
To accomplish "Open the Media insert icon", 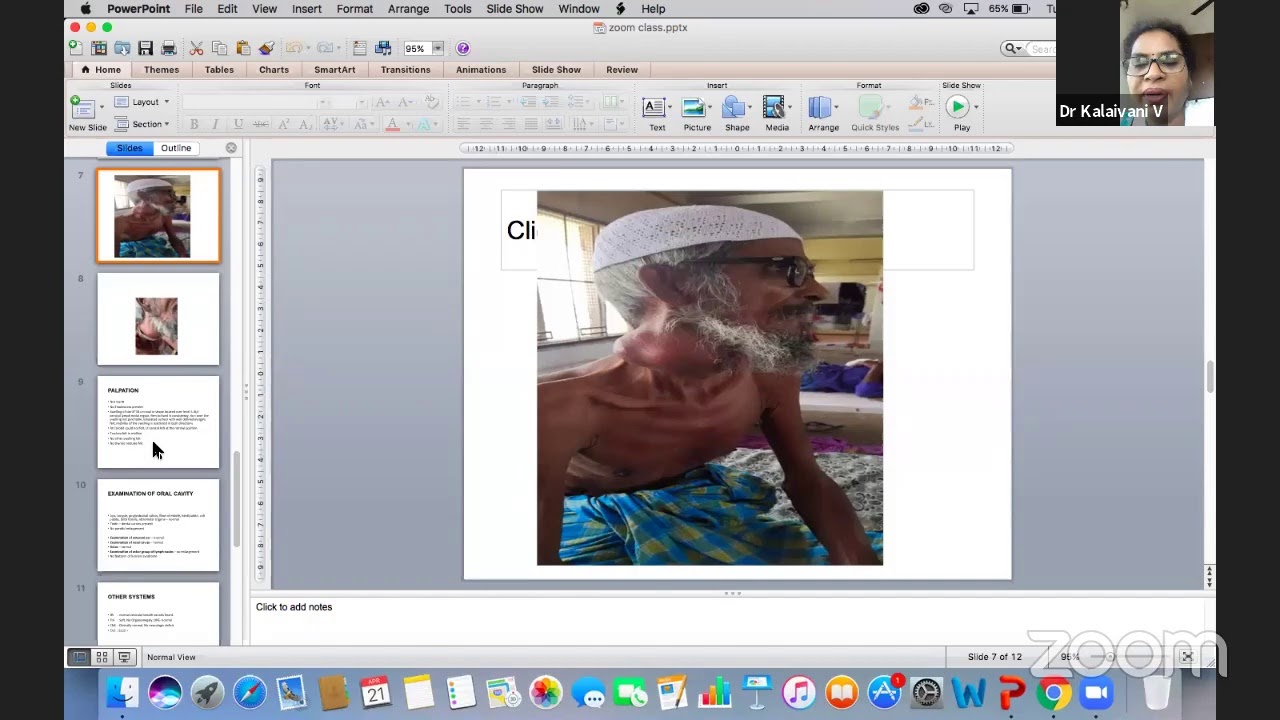I will tap(777, 114).
